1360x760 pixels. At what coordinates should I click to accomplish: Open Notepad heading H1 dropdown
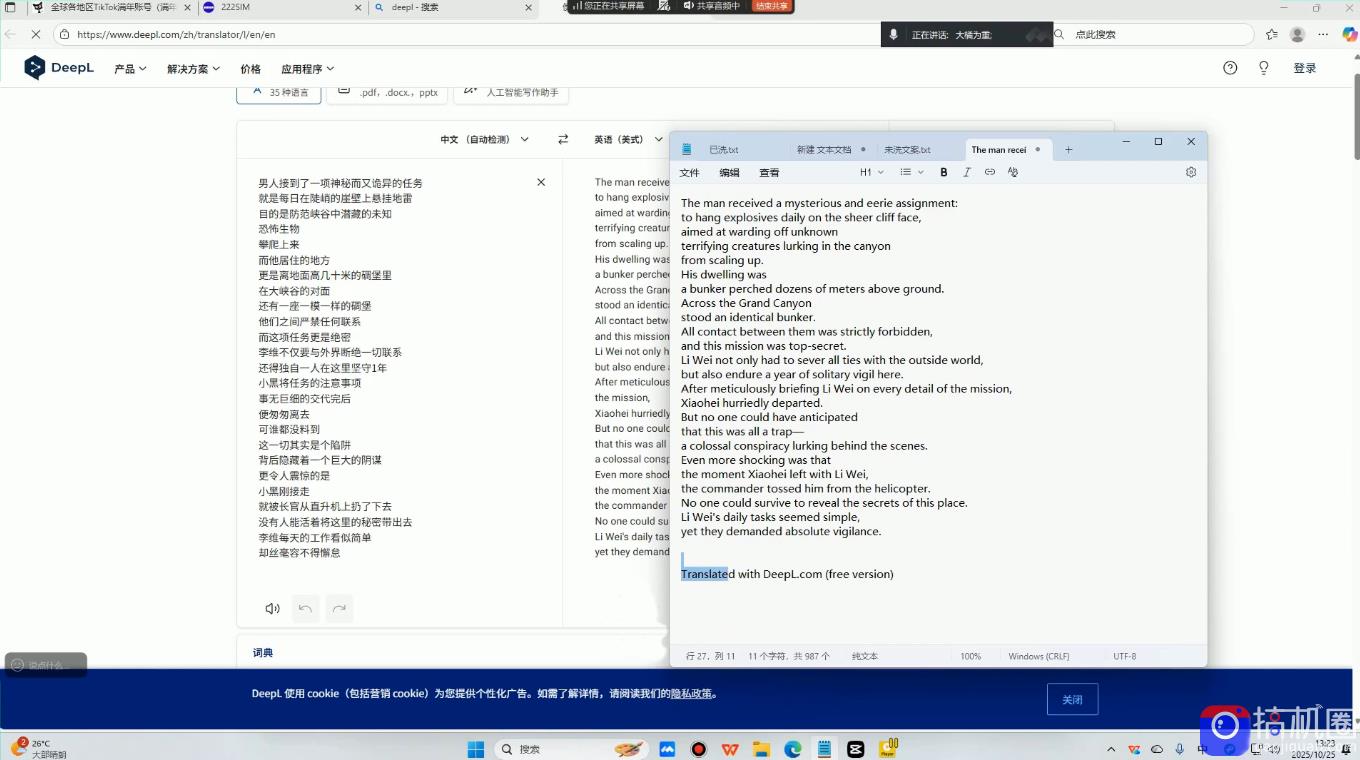pyautogui.click(x=871, y=172)
